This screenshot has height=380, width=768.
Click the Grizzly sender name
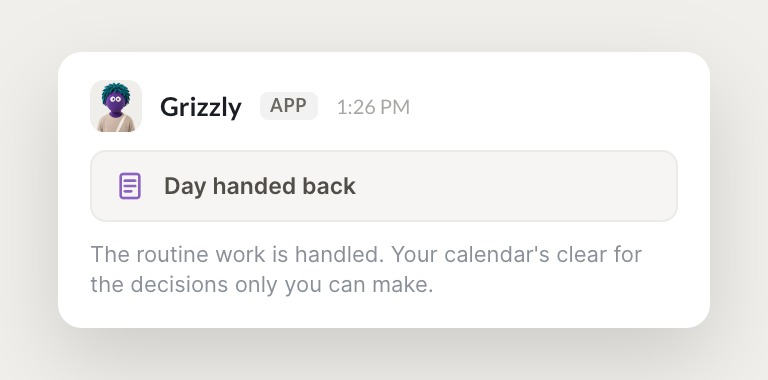point(201,107)
